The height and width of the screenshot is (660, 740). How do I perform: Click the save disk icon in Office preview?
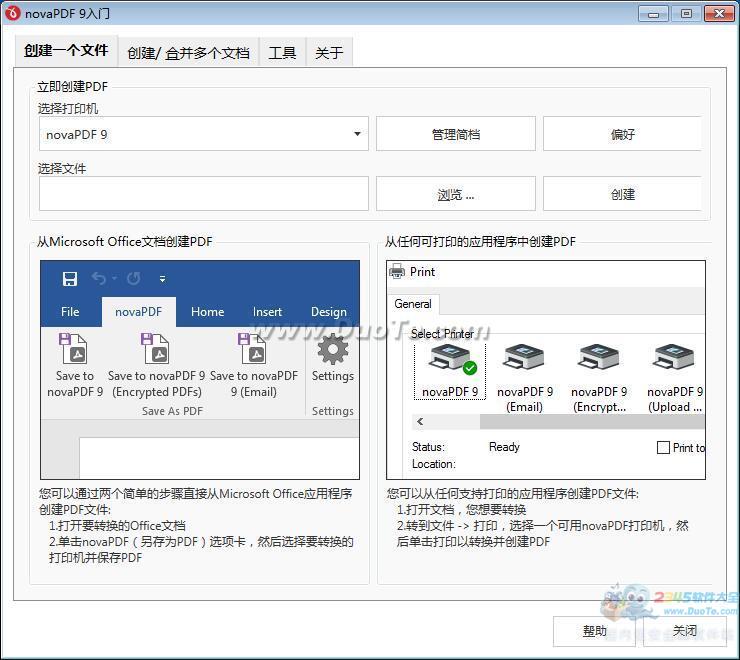pyautogui.click(x=70, y=279)
